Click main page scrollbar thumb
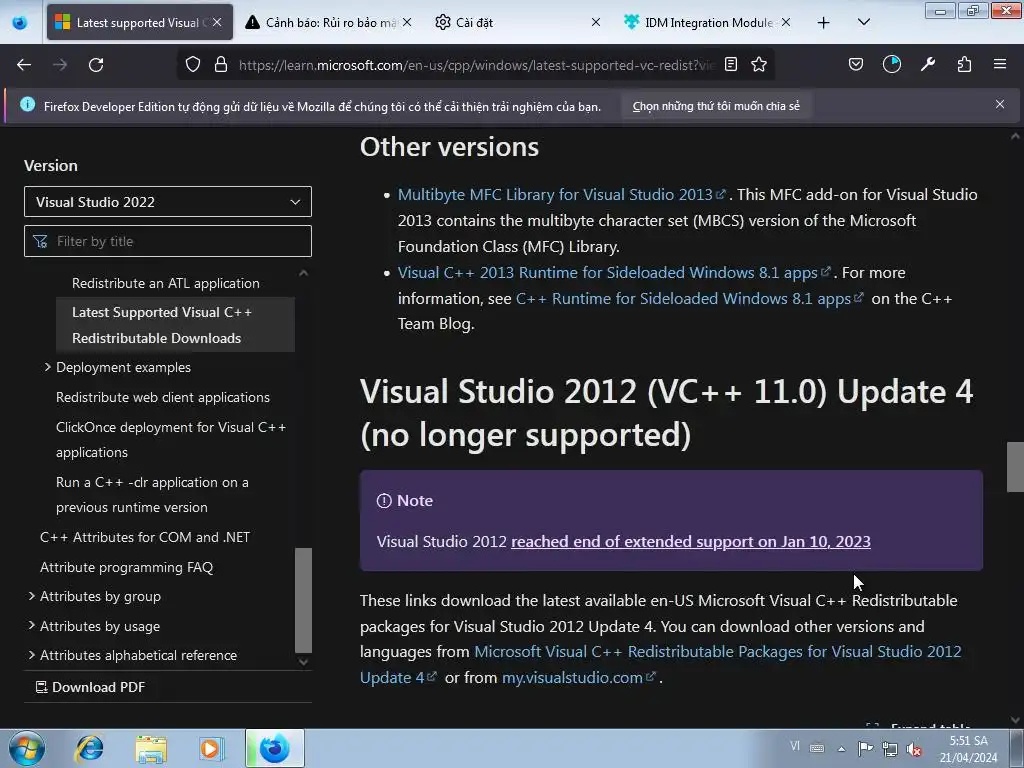 (1015, 467)
